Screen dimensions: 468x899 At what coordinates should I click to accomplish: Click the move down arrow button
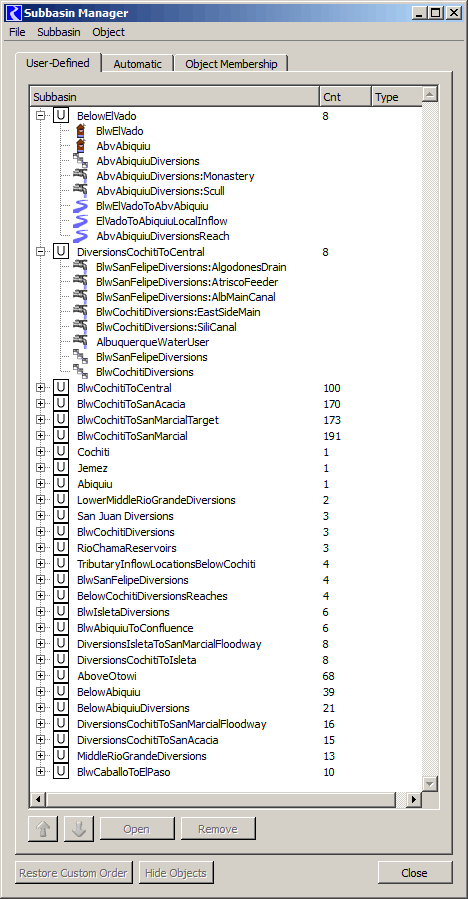coord(79,828)
